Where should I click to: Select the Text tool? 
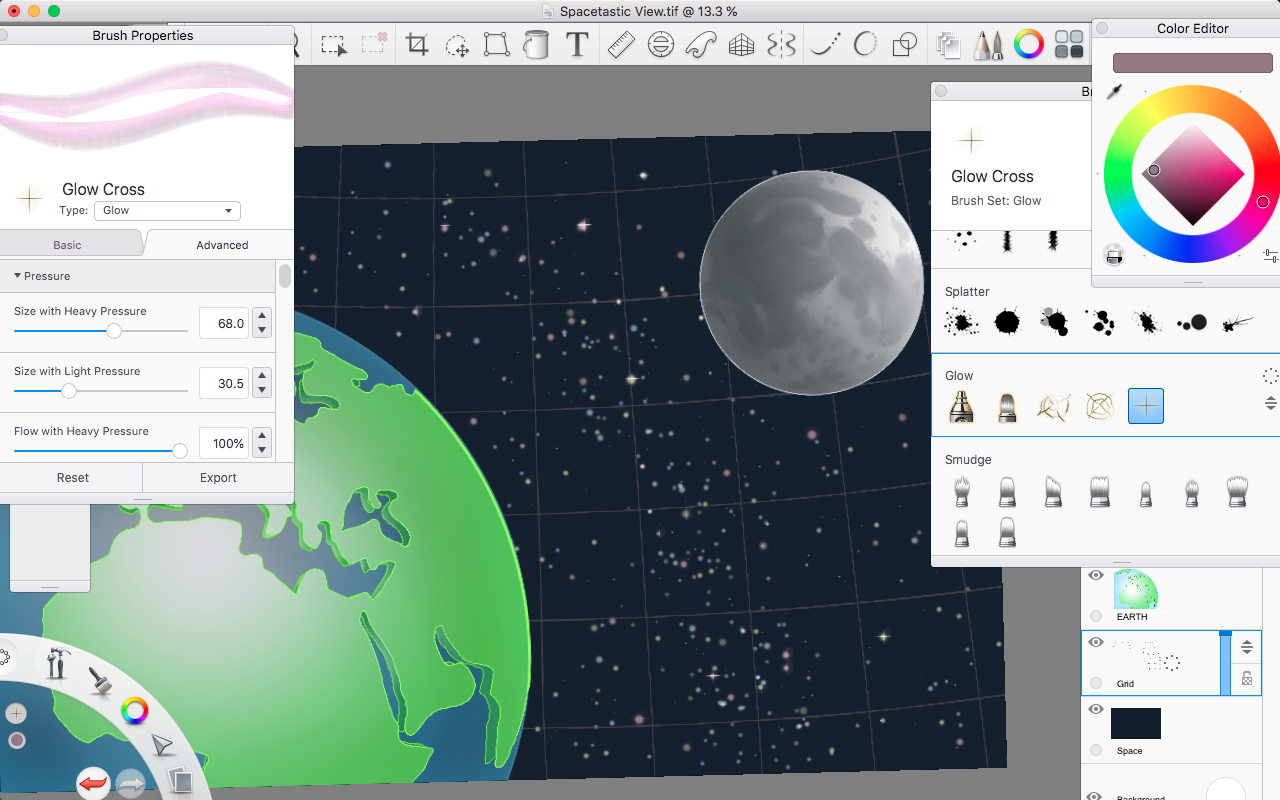pyautogui.click(x=576, y=45)
